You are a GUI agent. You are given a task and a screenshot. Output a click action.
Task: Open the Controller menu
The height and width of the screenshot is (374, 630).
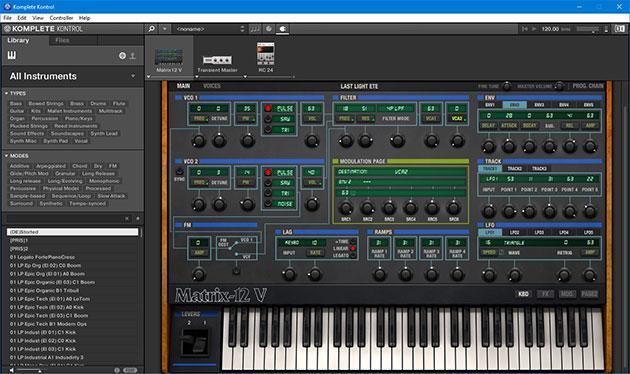tap(61, 18)
